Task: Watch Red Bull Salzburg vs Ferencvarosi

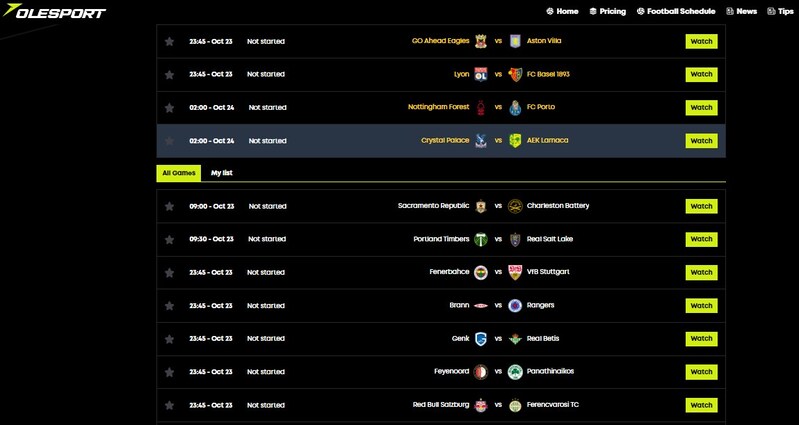Action: [701, 404]
